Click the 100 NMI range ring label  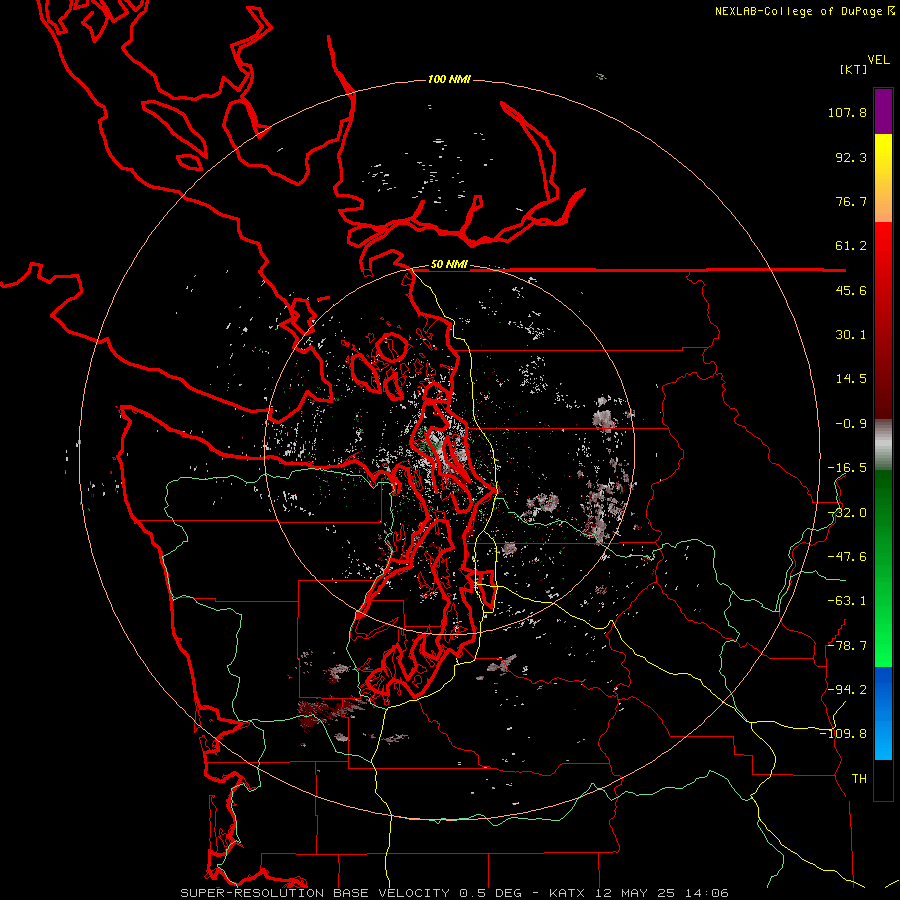tap(449, 79)
